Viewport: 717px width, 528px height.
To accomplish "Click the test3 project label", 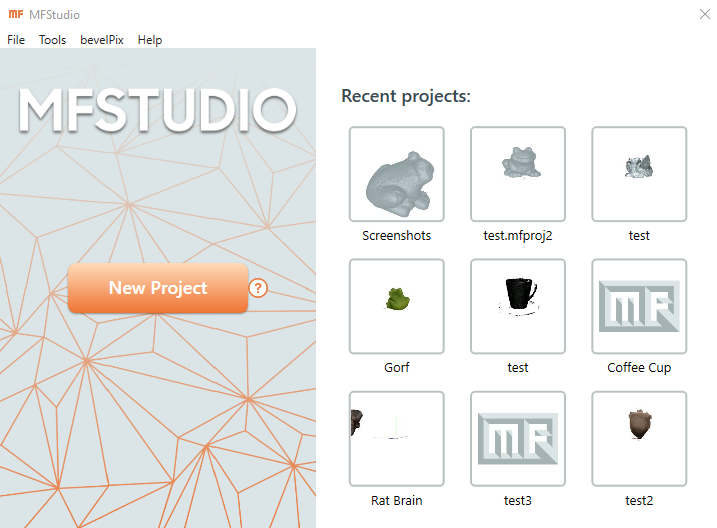I will pyautogui.click(x=518, y=501).
